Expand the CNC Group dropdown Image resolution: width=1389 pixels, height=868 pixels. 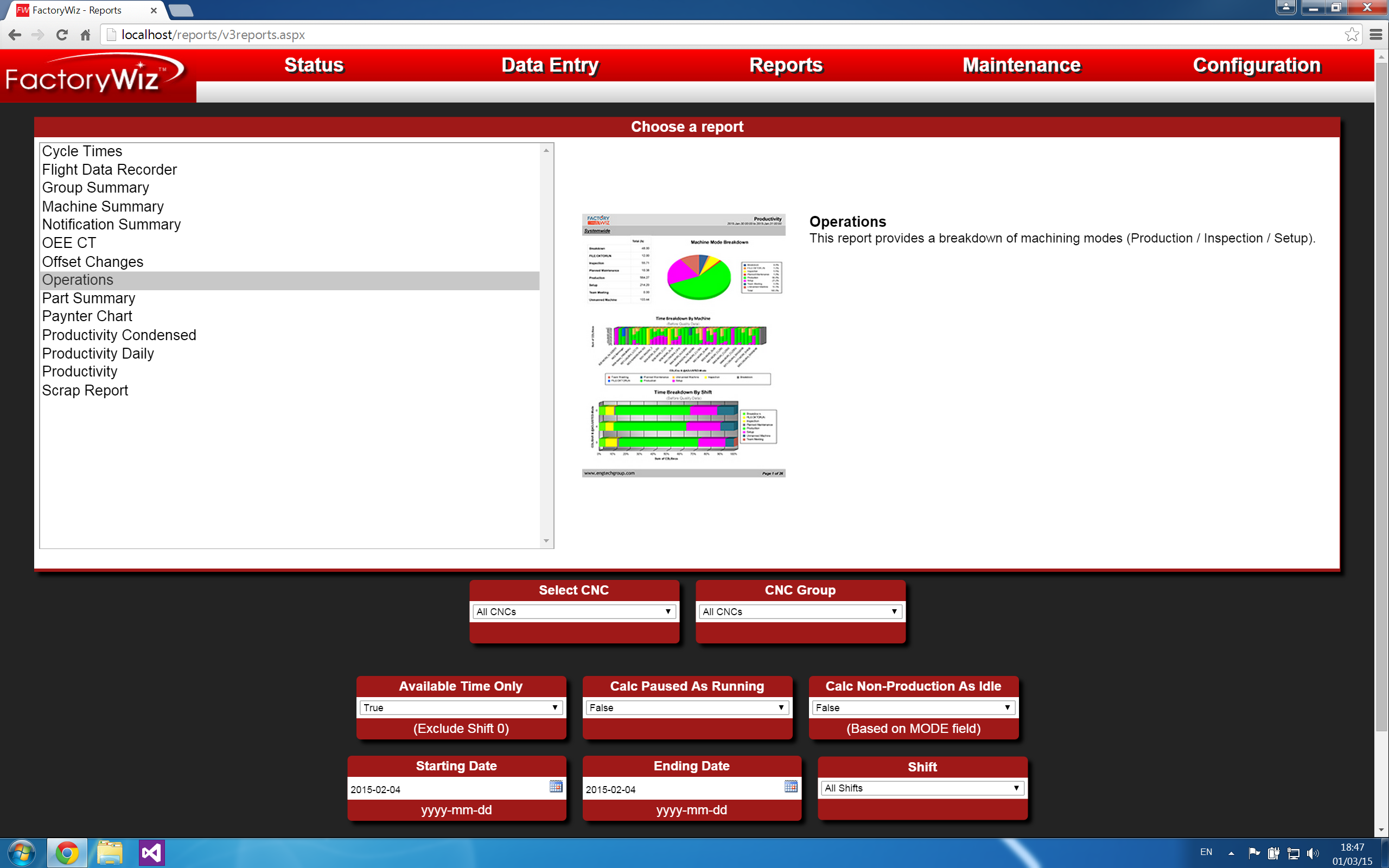point(800,611)
